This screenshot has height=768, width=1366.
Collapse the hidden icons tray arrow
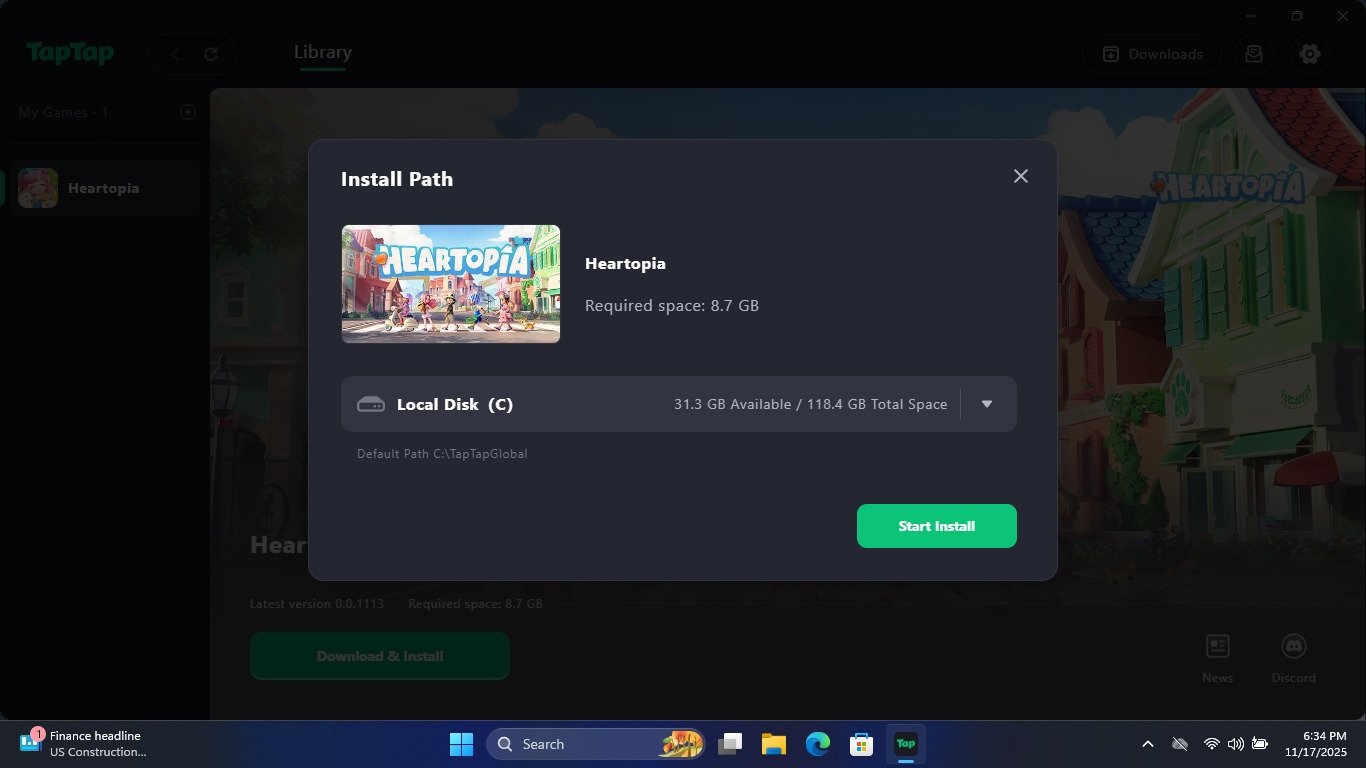click(x=1148, y=744)
